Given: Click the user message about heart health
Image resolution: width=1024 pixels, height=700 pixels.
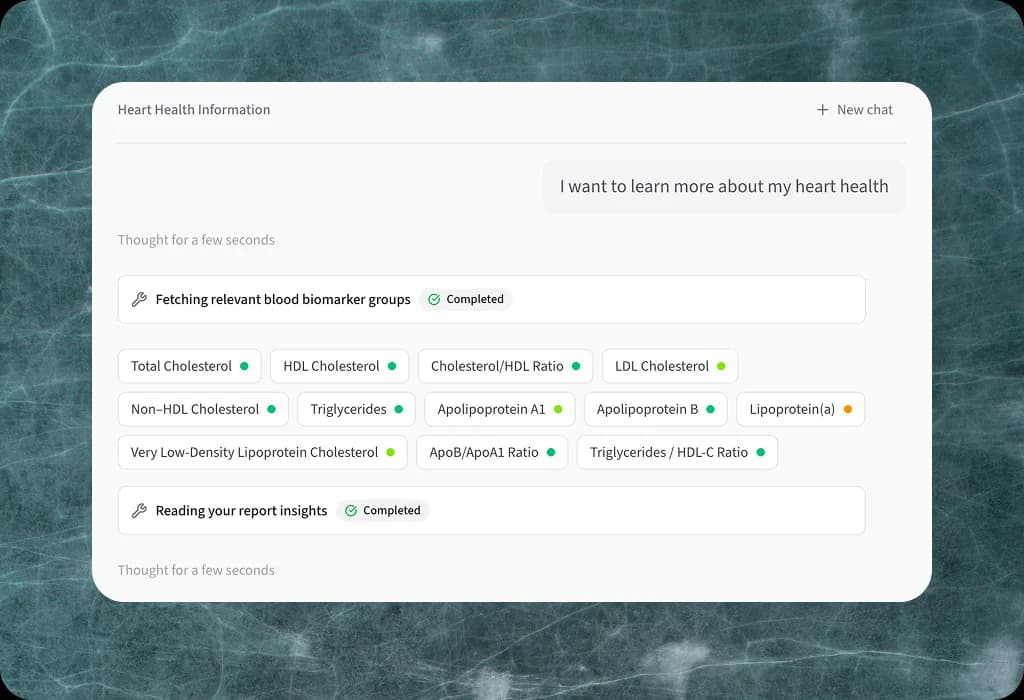Looking at the screenshot, I should (724, 186).
